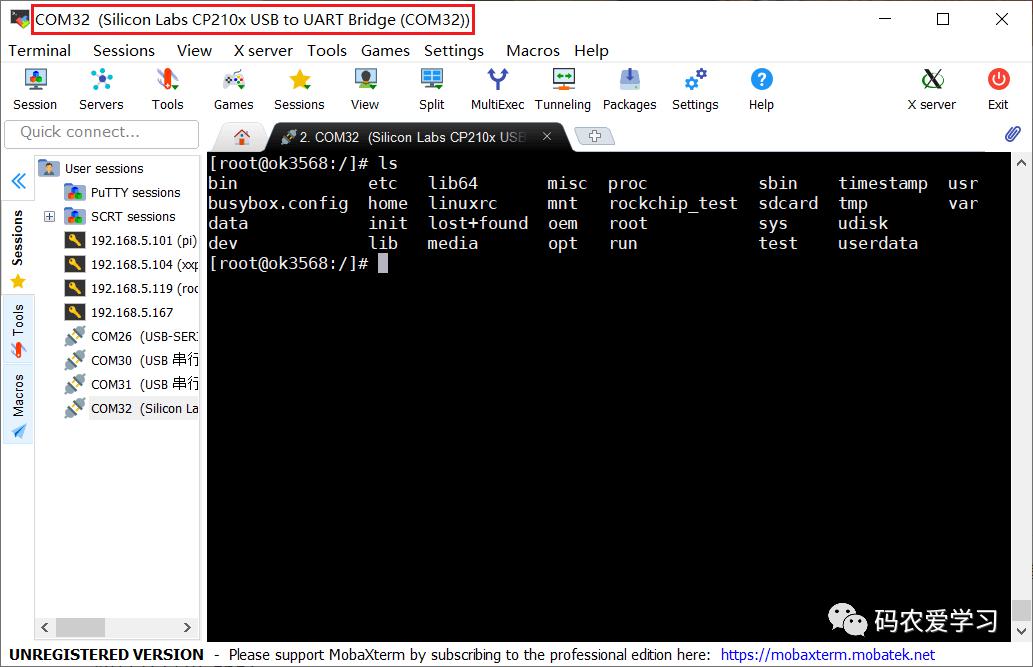Expand the SCRT sessions folder

tap(49, 216)
